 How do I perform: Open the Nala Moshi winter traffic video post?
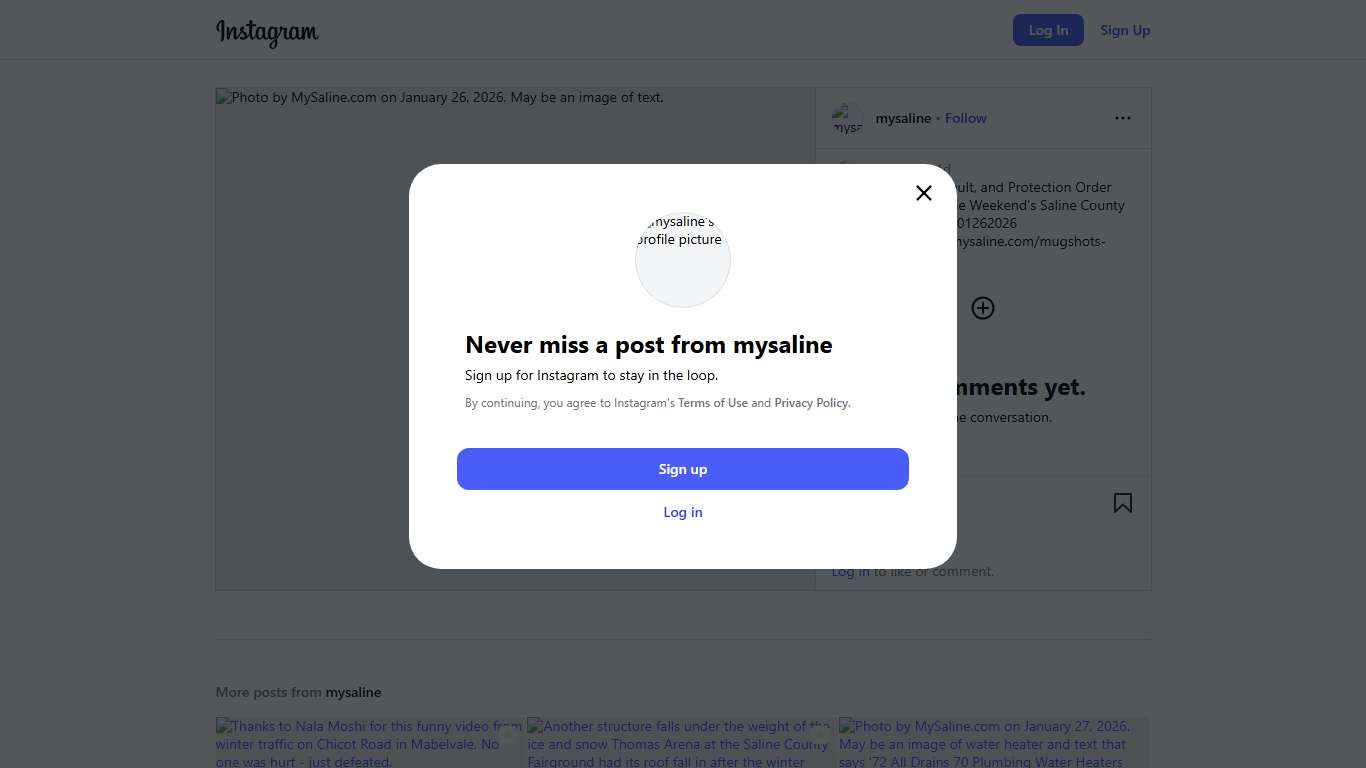pos(369,743)
